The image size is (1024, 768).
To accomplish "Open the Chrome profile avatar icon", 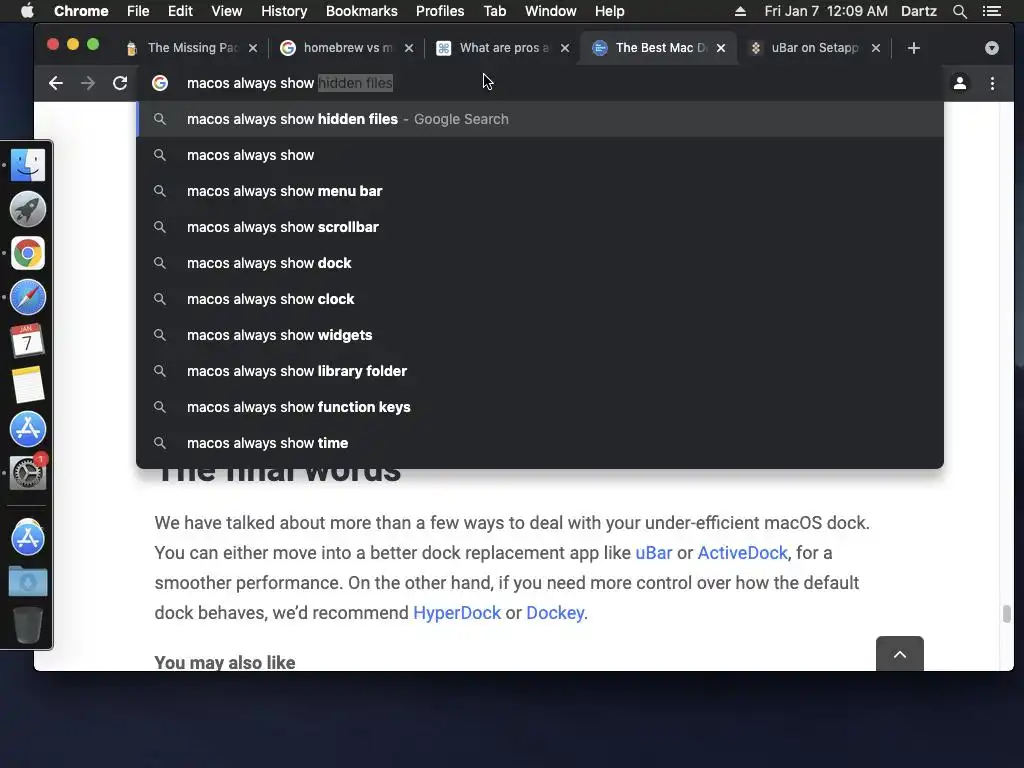I will (960, 83).
